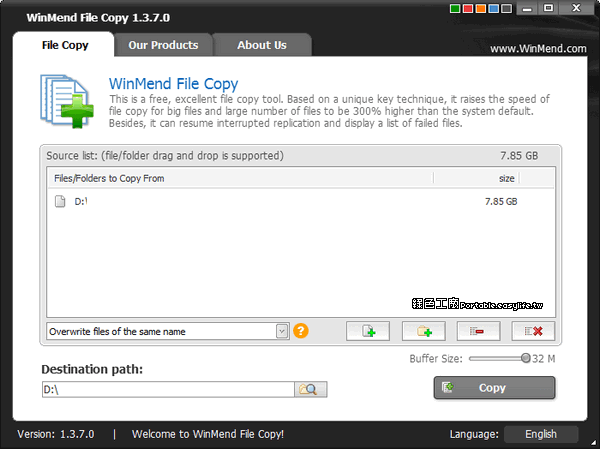Click the 'Files/Folders to Copy From' column header

point(241,178)
